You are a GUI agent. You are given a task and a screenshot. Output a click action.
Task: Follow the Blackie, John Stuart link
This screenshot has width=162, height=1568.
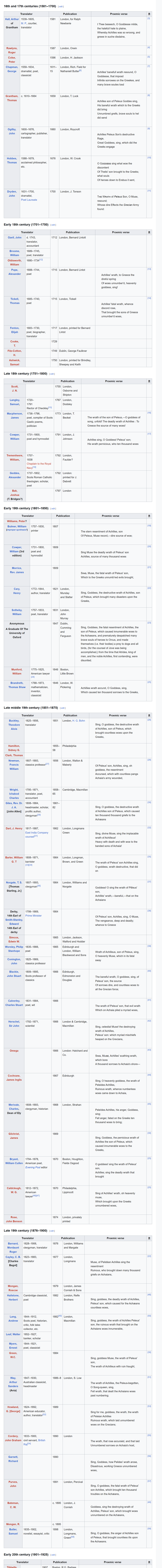[x=14, y=974]
